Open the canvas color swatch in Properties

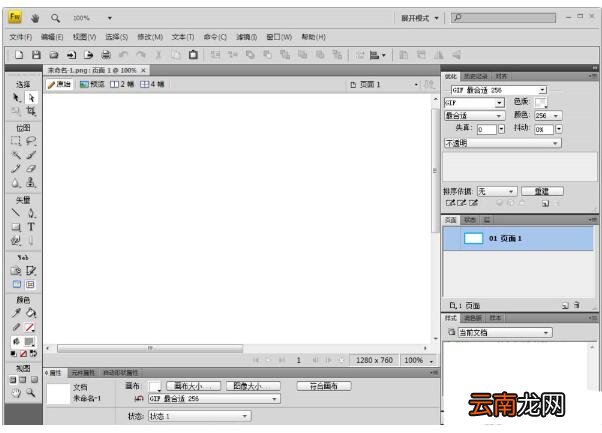(x=155, y=386)
